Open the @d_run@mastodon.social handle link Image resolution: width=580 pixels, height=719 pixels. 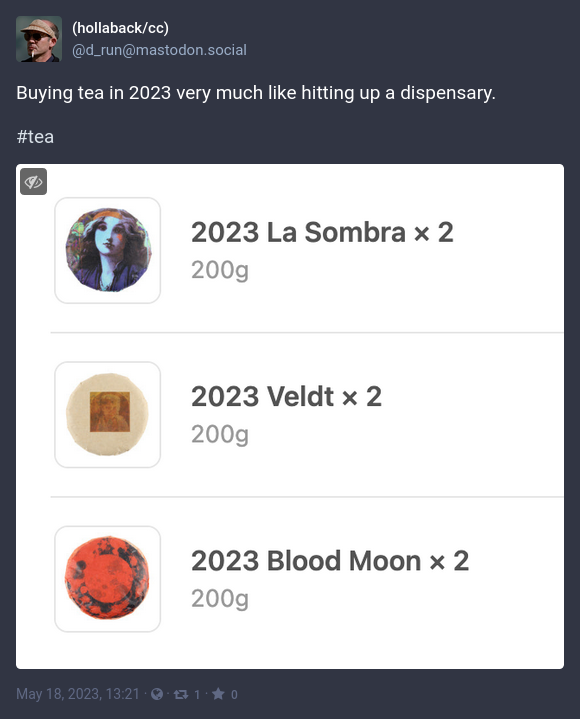click(159, 50)
